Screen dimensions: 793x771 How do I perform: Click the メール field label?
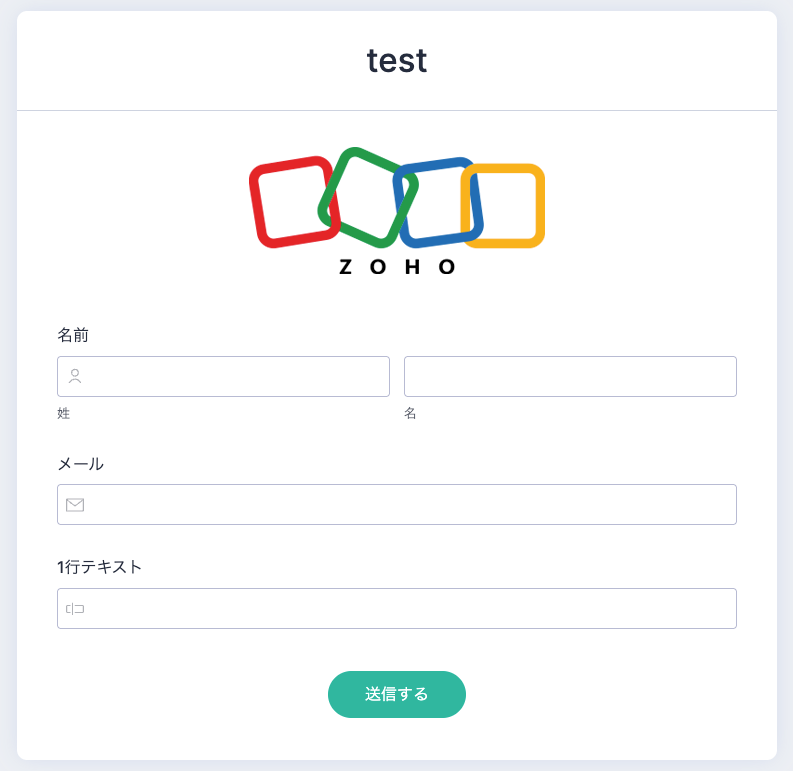click(80, 464)
